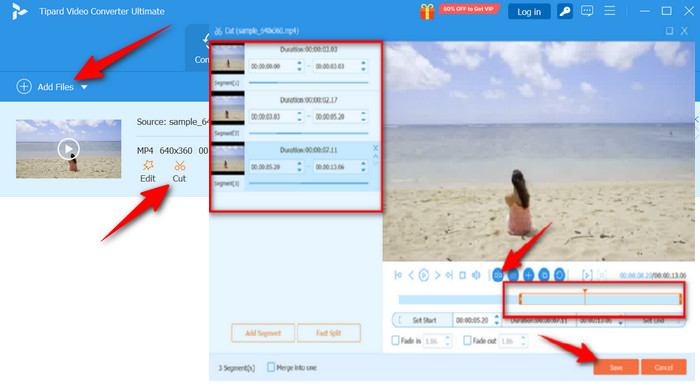
Task: Click Segment 1 progress bar
Action: [308, 83]
